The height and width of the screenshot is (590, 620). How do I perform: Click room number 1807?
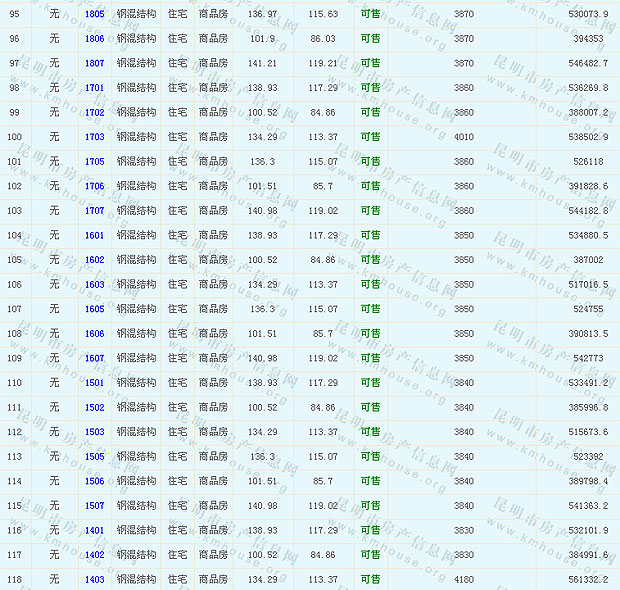[x=94, y=63]
